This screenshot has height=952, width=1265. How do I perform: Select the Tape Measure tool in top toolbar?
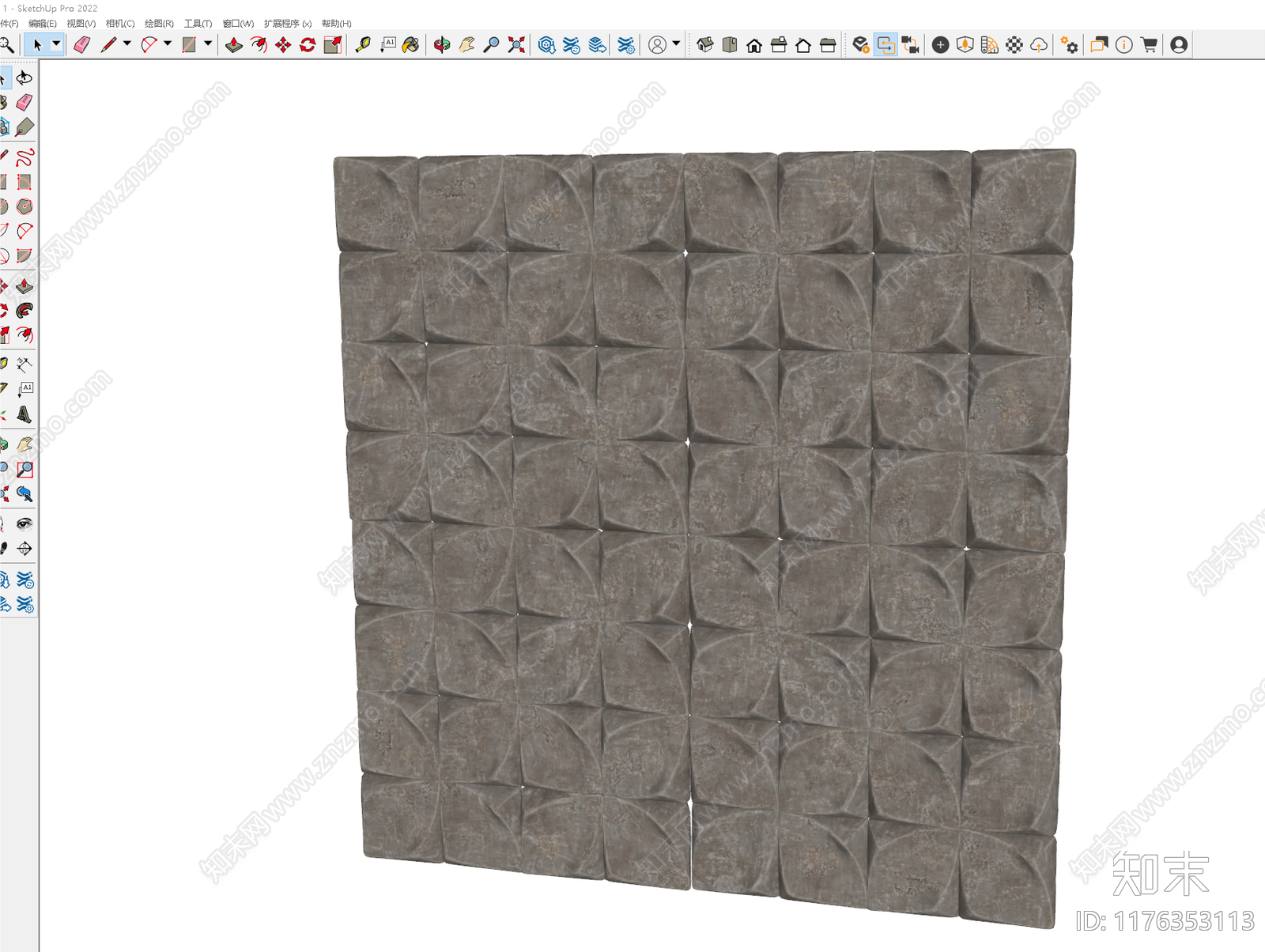[x=363, y=45]
